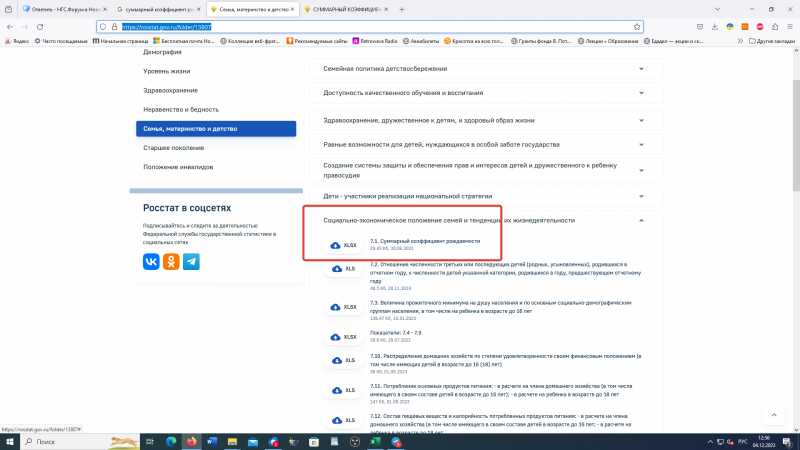Screen dimensions: 800x450
Task: Expand 'Семейная политика детствосбережения' section
Action: pos(641,69)
